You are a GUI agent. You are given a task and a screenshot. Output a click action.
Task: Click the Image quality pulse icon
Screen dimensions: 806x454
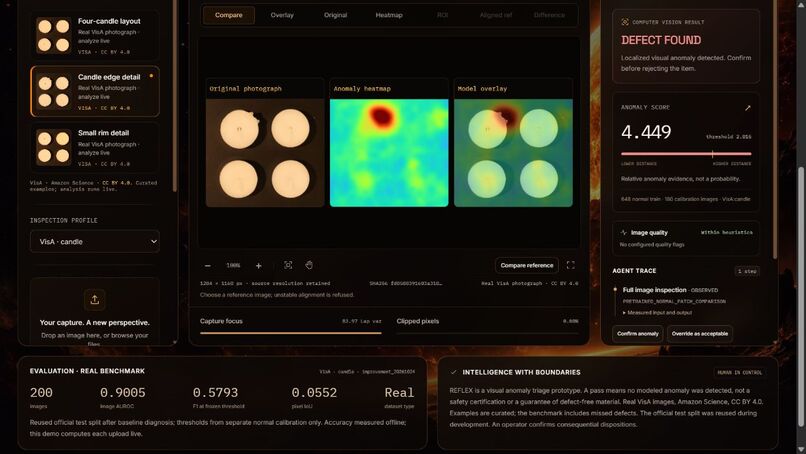(624, 232)
